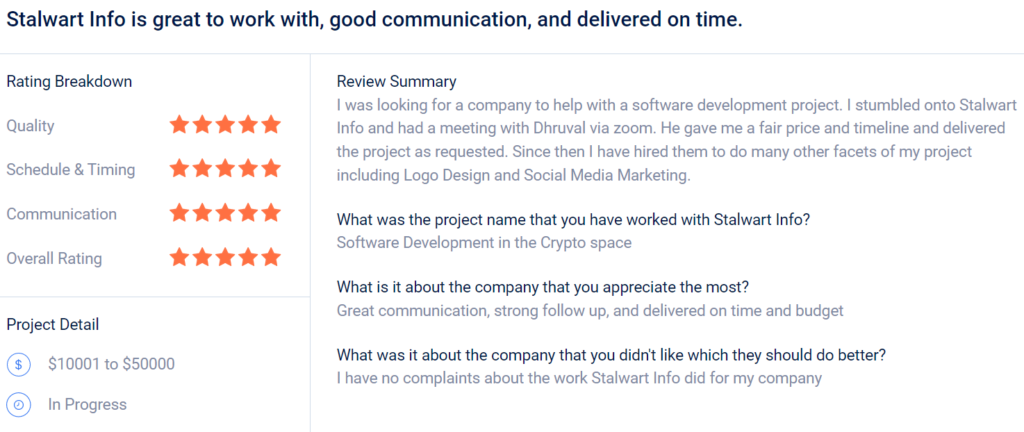
Task: Click the Overall Rating label
Action: pos(54,258)
